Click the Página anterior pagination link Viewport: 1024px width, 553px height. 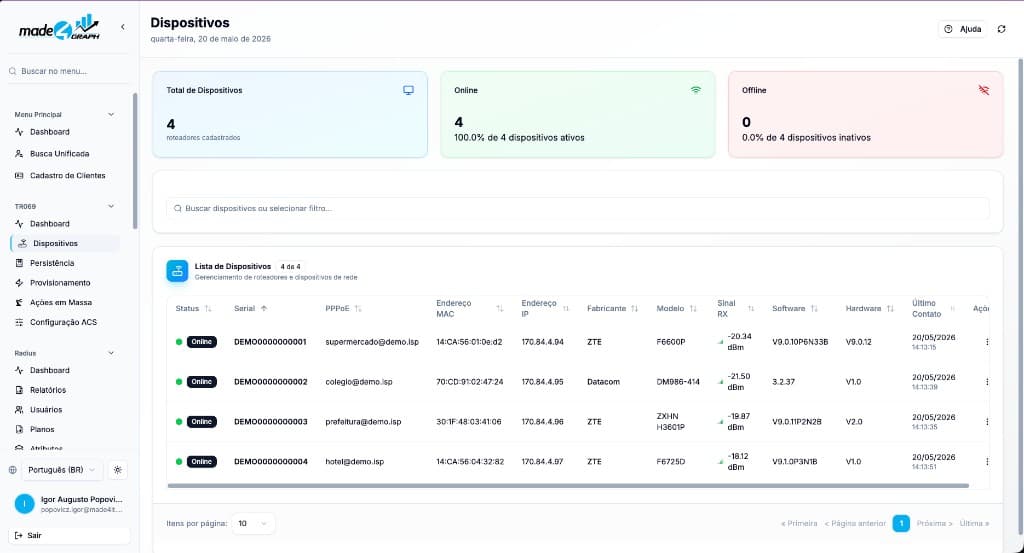click(855, 523)
